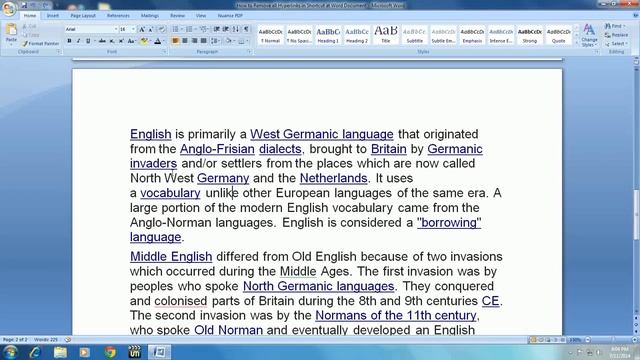Follow the 'Netherlands' hyperlink
This screenshot has height=360, width=640.
click(x=333, y=178)
